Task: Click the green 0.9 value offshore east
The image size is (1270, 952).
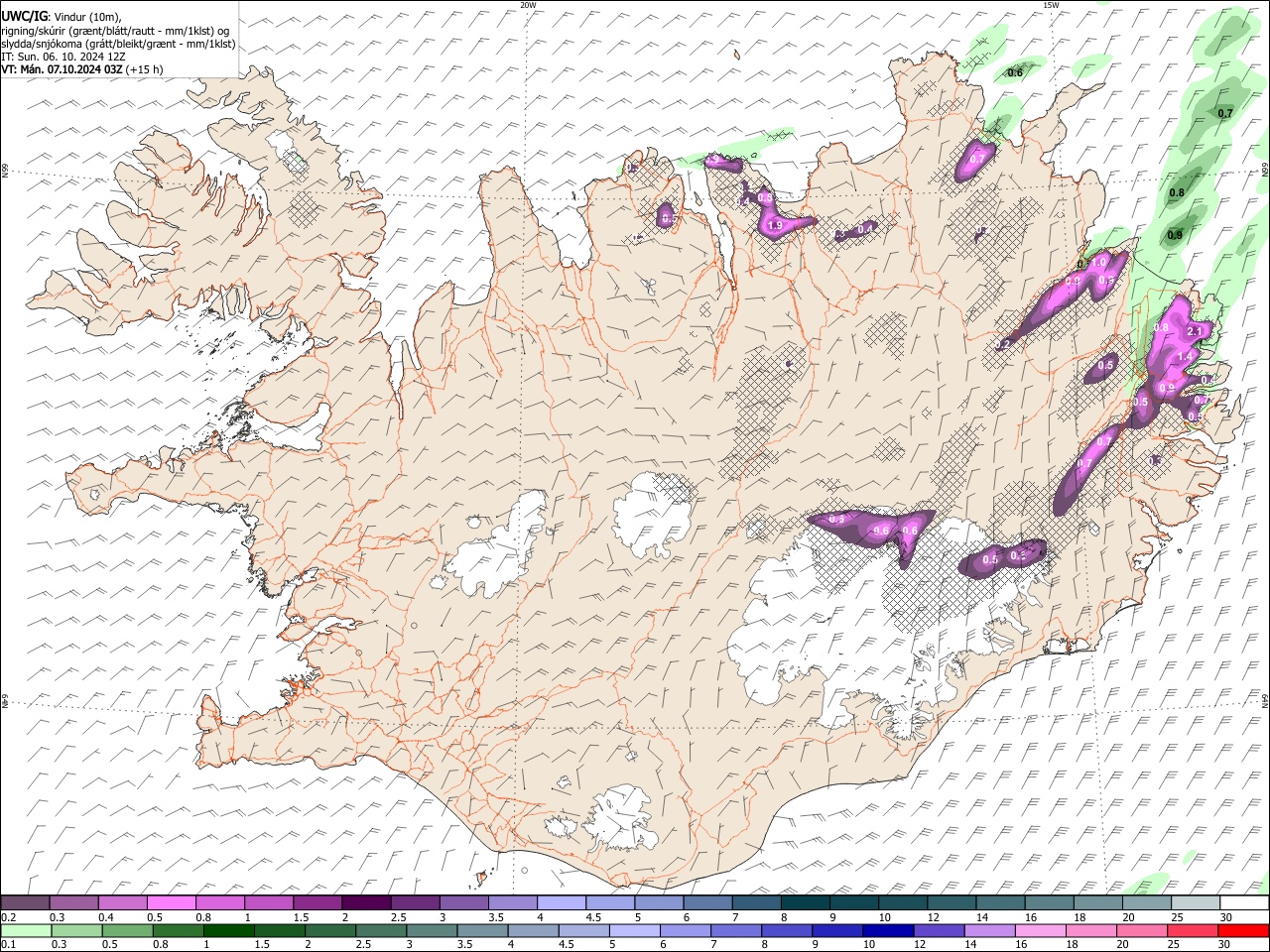Action: (x=1175, y=235)
